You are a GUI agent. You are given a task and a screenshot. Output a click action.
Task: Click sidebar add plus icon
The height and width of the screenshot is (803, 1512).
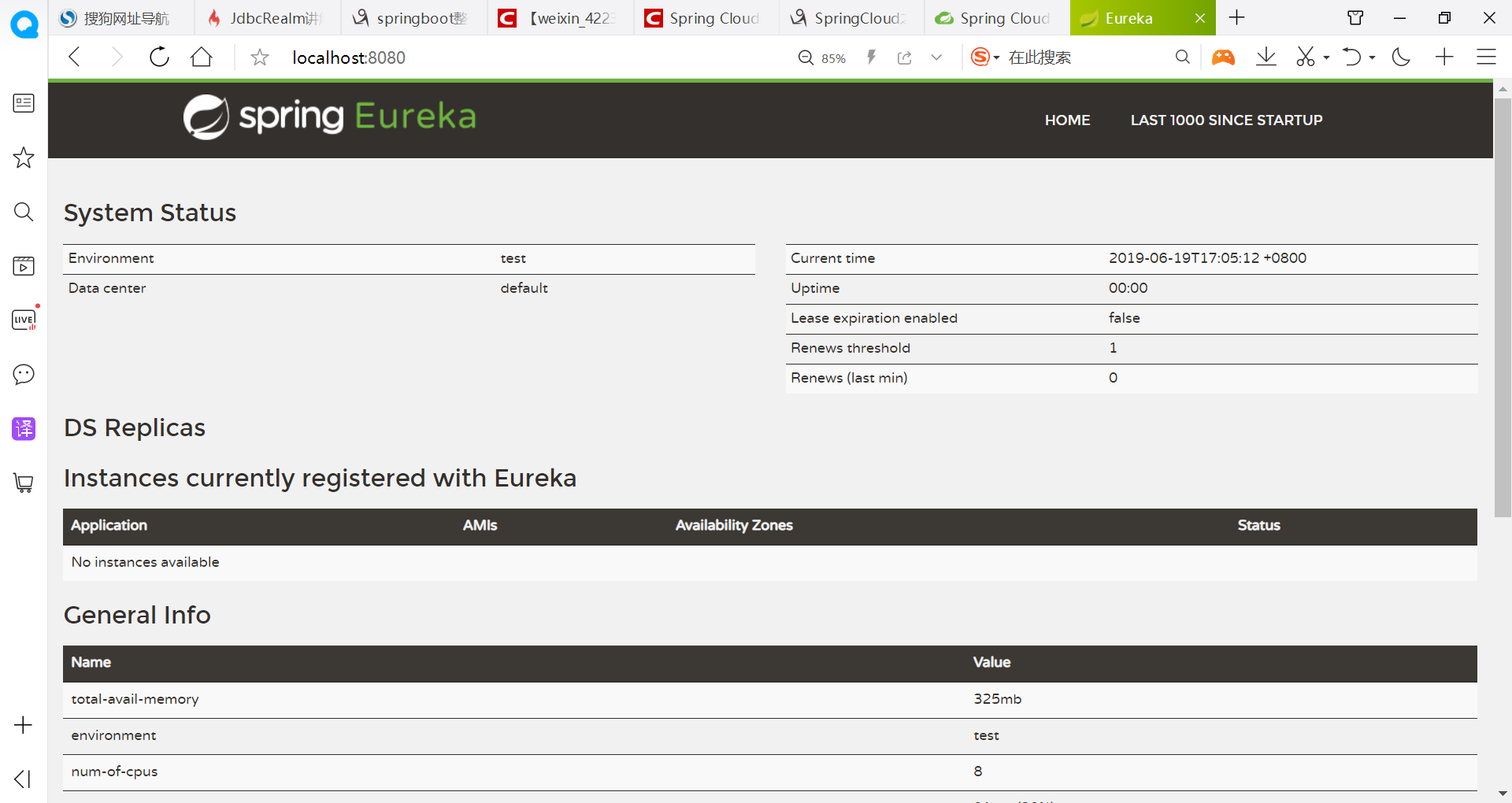tap(24, 725)
